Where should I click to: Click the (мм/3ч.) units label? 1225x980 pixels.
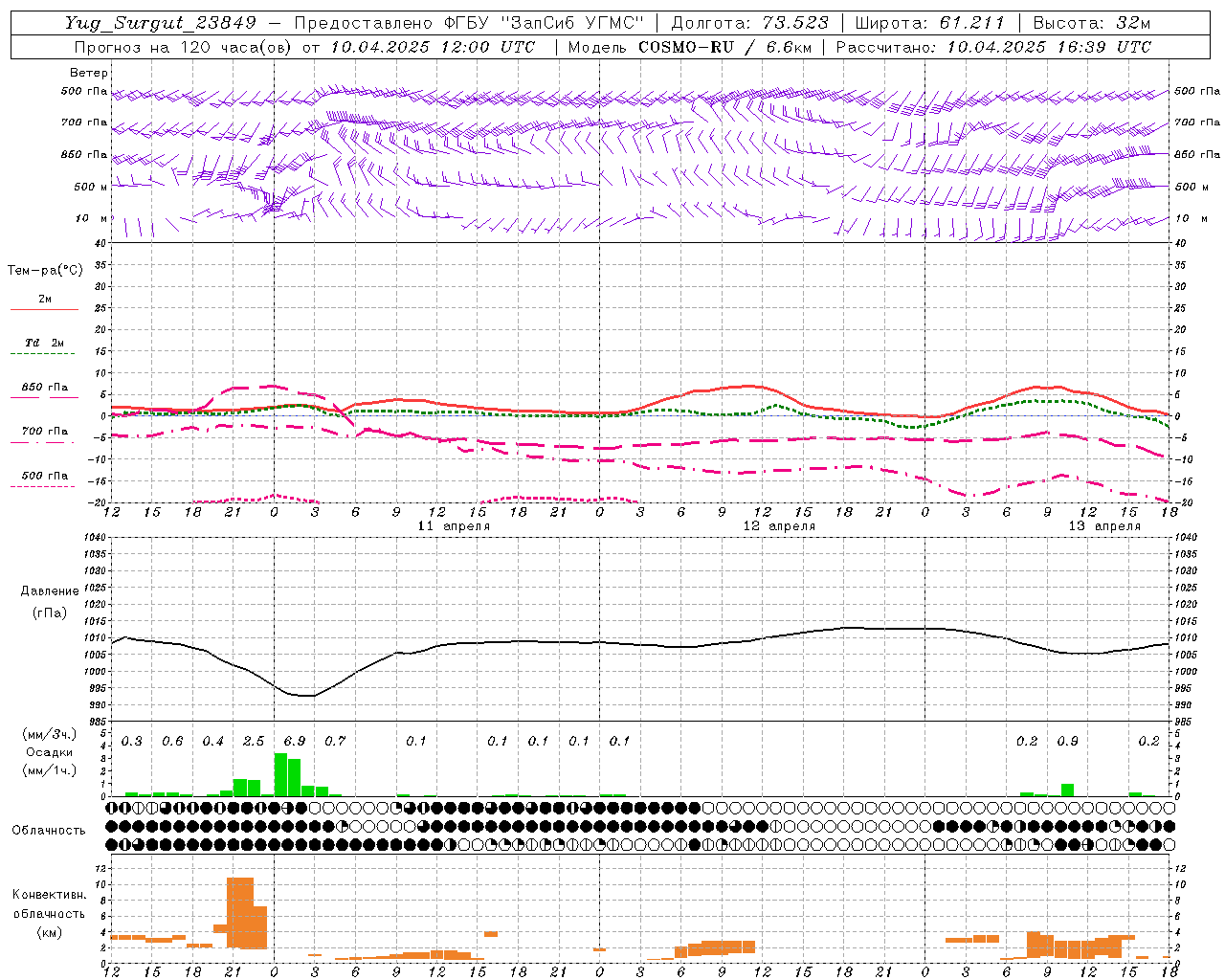50,735
